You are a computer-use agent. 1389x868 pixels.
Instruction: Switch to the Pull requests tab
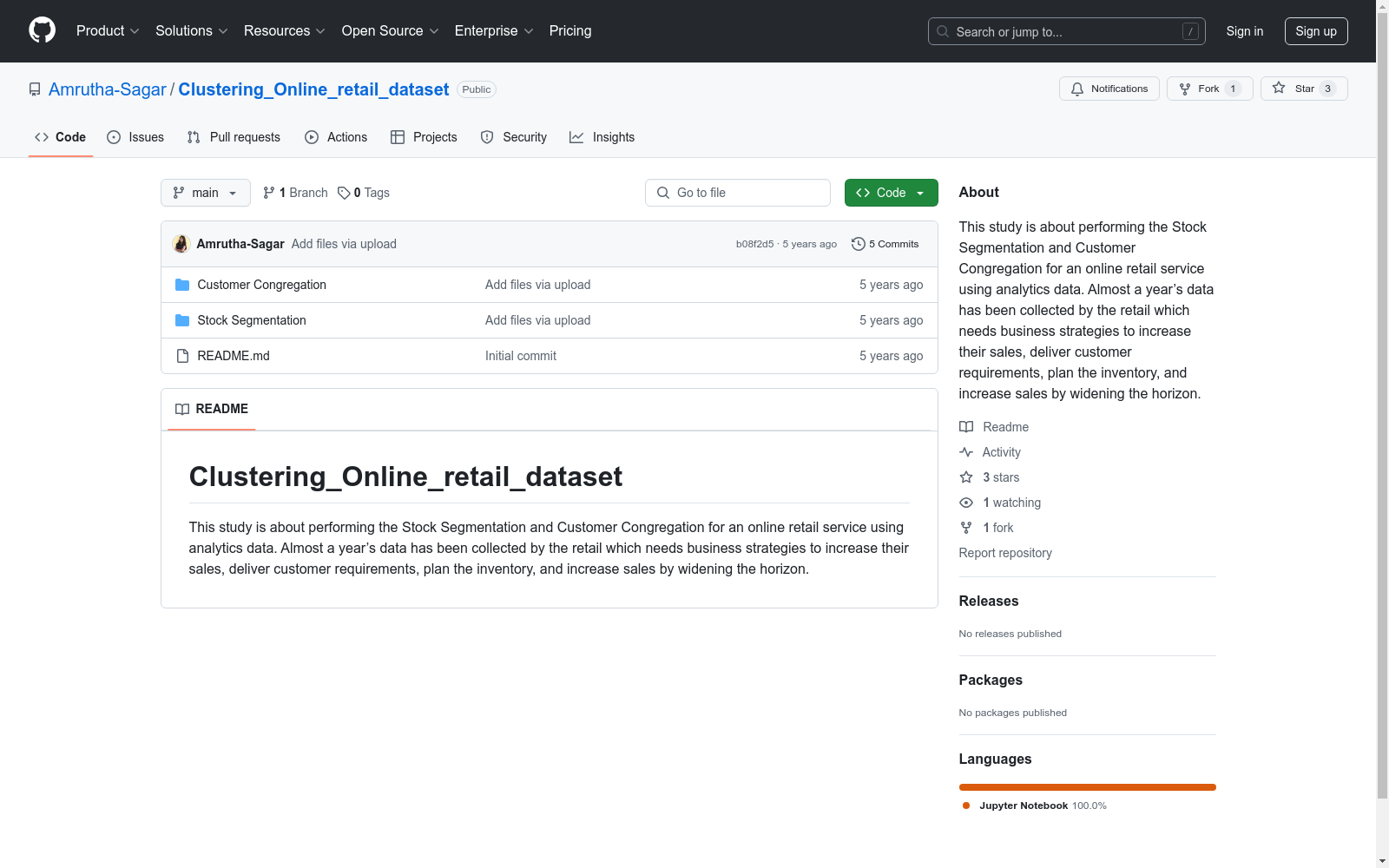tap(234, 137)
